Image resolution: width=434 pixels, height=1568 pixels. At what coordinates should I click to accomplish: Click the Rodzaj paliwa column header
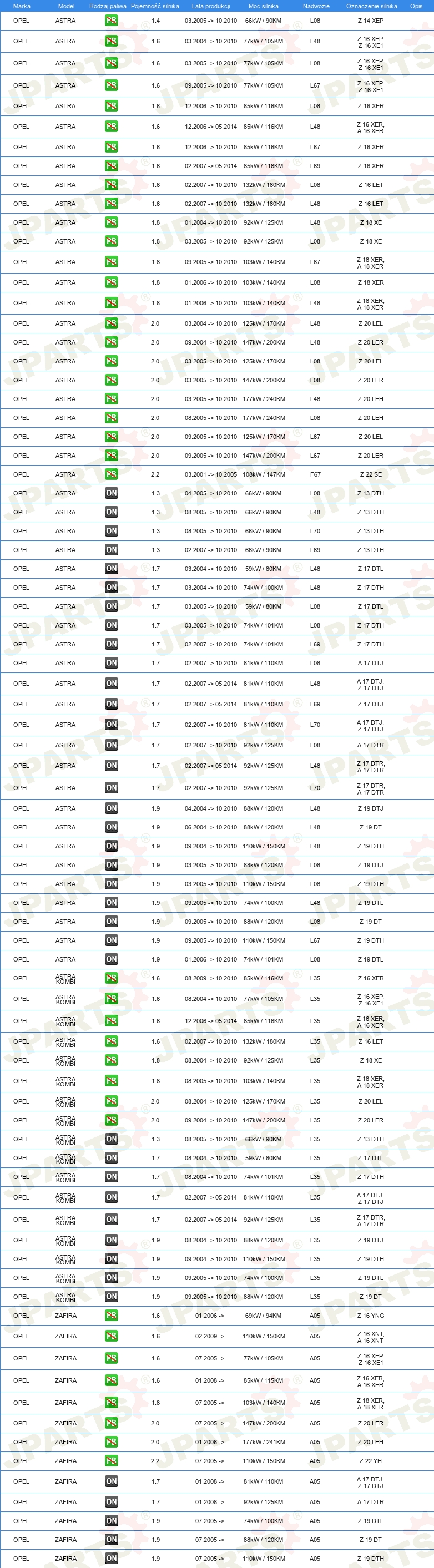(x=108, y=6)
